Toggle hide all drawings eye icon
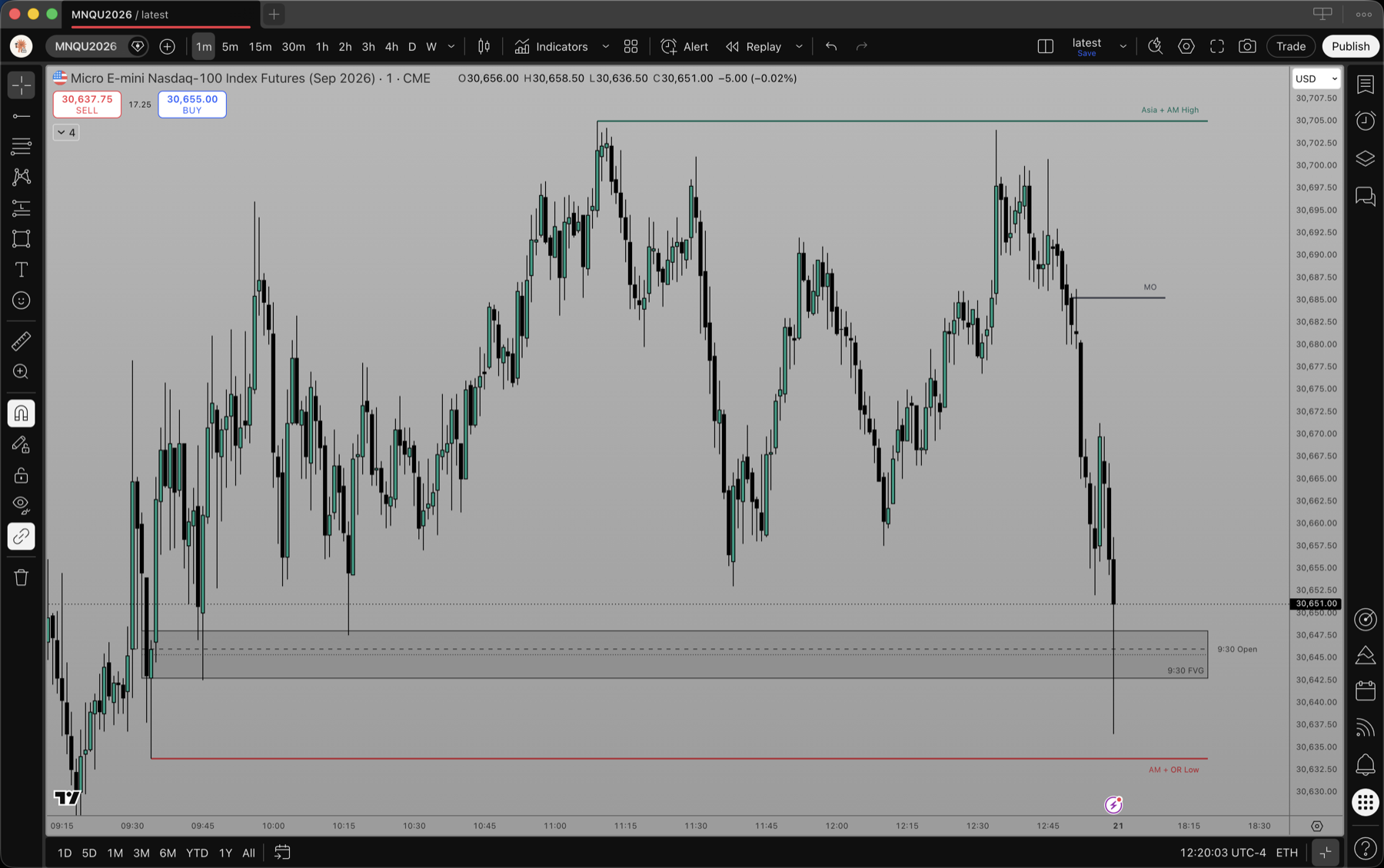The image size is (1384, 868). click(x=22, y=505)
